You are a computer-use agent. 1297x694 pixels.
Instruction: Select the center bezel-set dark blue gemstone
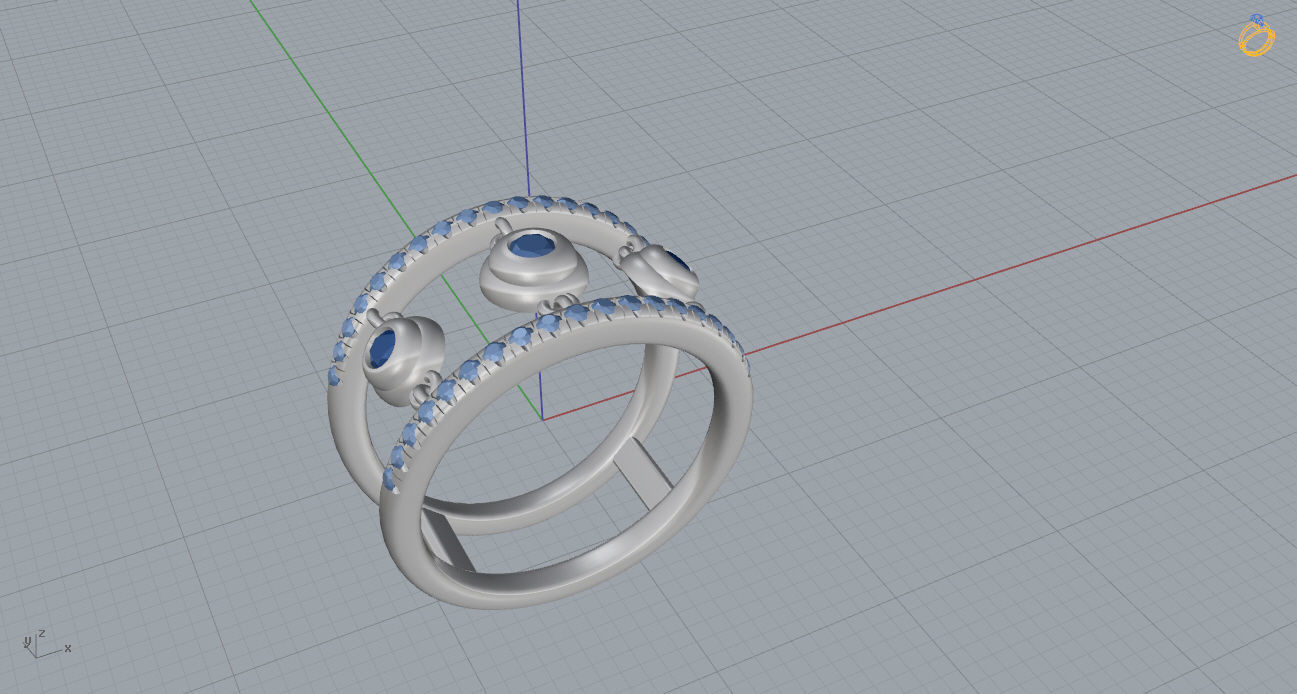pyautogui.click(x=531, y=246)
